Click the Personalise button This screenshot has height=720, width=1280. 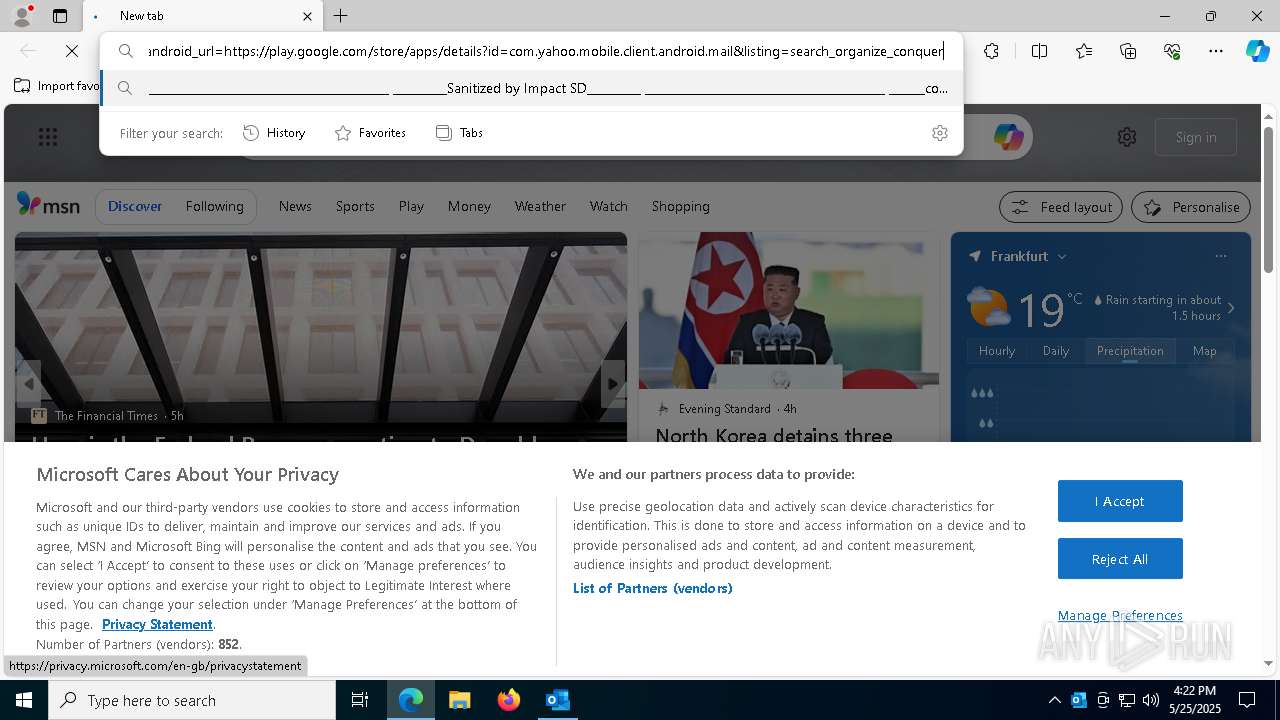(x=1191, y=207)
